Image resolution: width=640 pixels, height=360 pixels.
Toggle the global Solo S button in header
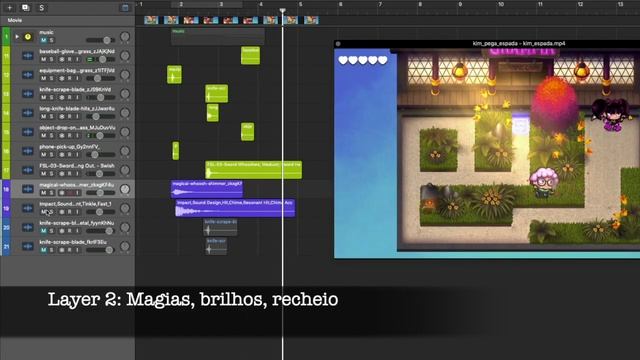(x=41, y=7)
